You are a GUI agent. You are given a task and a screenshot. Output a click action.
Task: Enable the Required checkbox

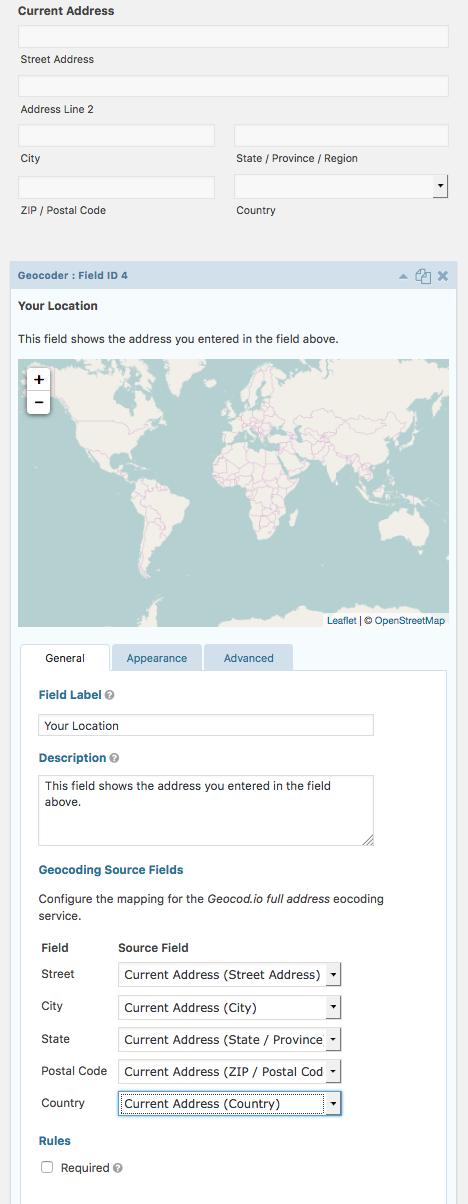(47, 1167)
